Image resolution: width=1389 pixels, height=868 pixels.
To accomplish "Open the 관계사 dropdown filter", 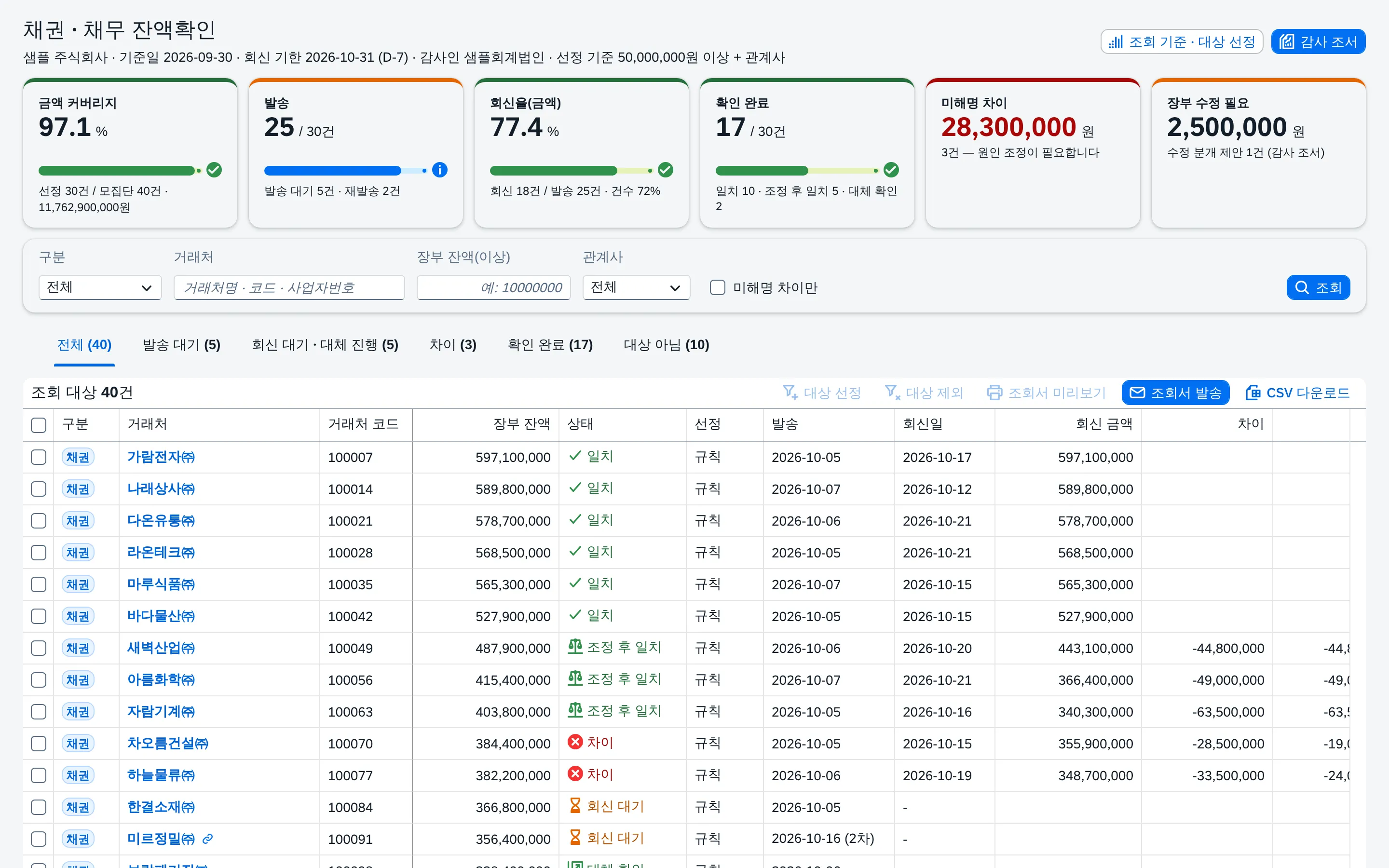I will coord(636,287).
